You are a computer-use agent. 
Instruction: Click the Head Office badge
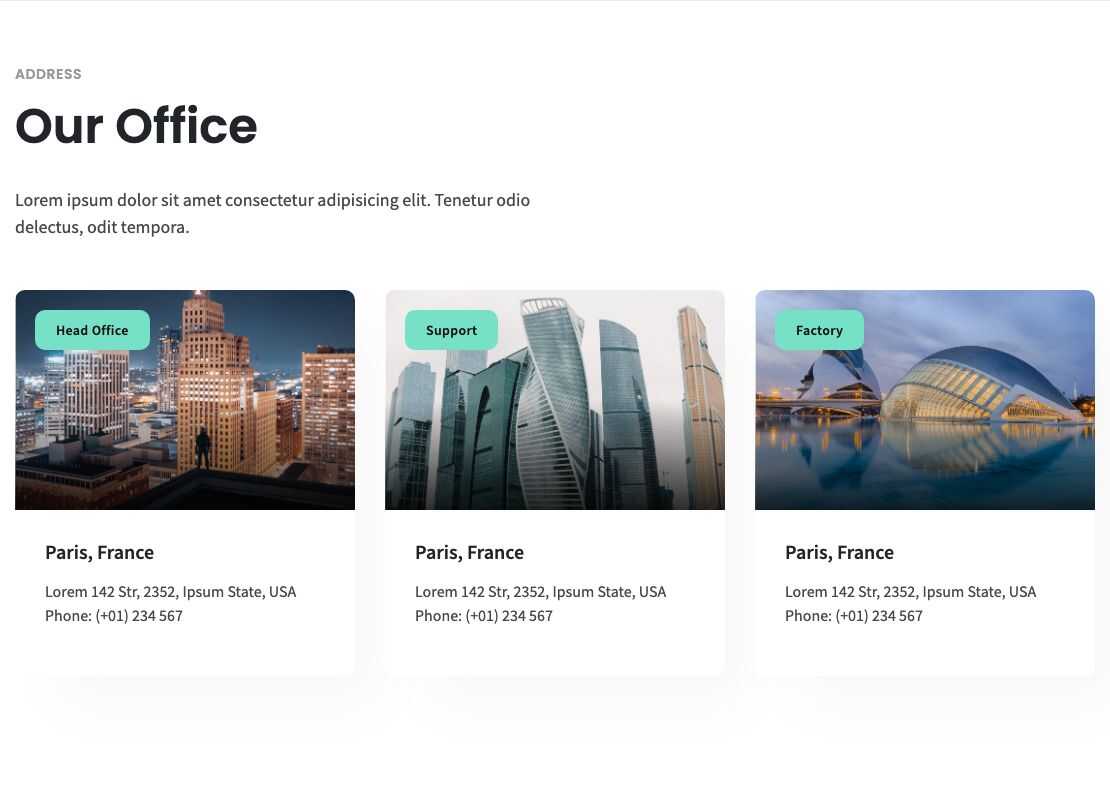92,330
